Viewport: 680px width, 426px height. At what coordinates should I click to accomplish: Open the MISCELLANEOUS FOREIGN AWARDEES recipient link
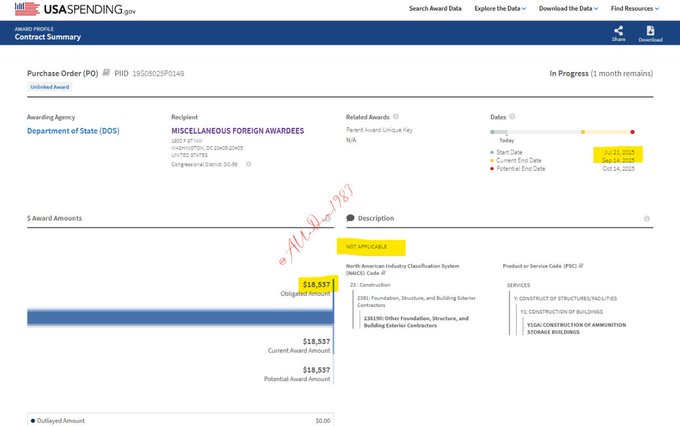(x=236, y=131)
